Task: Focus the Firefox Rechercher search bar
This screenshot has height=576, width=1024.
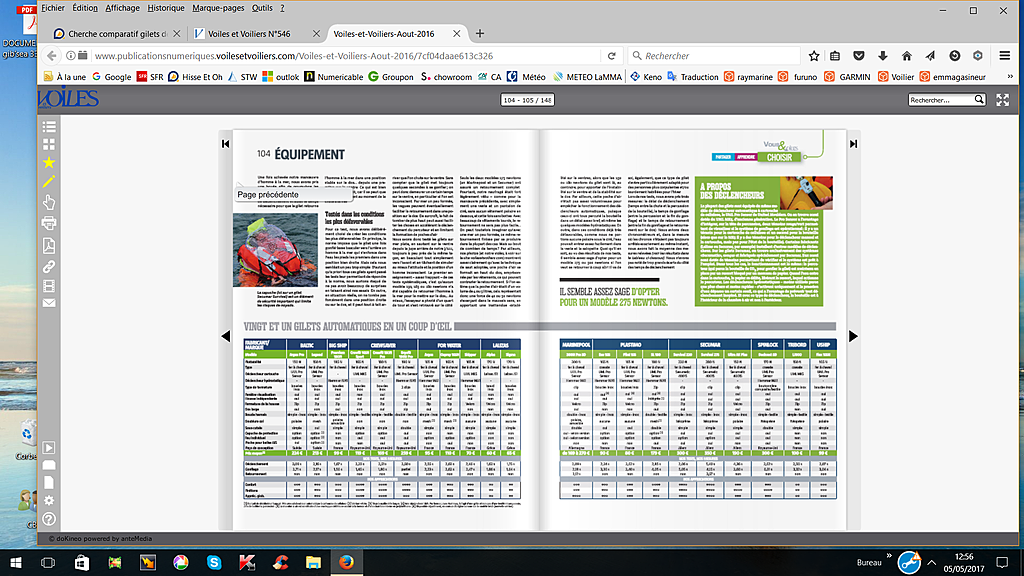Action: (x=714, y=56)
